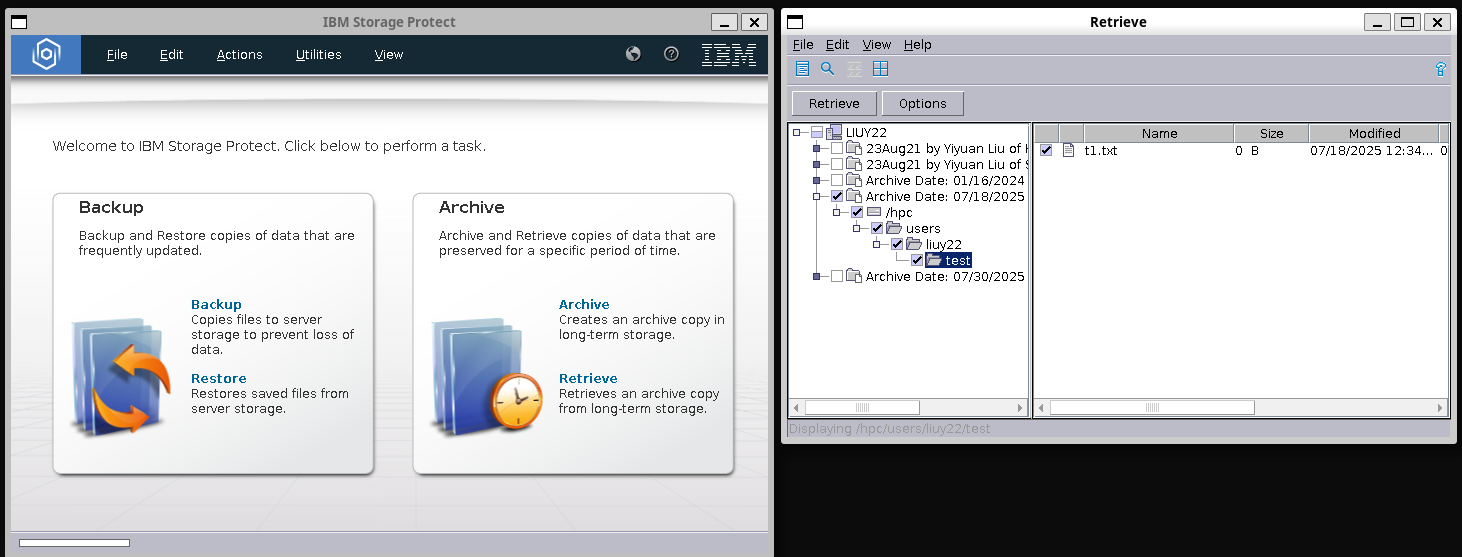Open the Retrieve link in Archive panel
This screenshot has height=557, width=1462.
point(588,378)
